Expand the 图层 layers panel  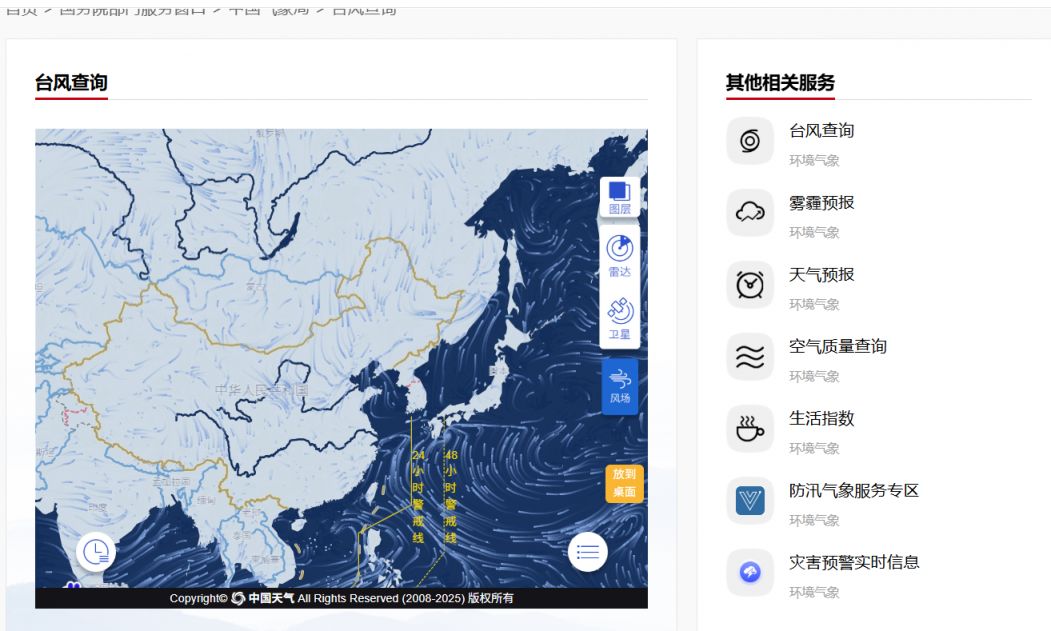pos(620,198)
